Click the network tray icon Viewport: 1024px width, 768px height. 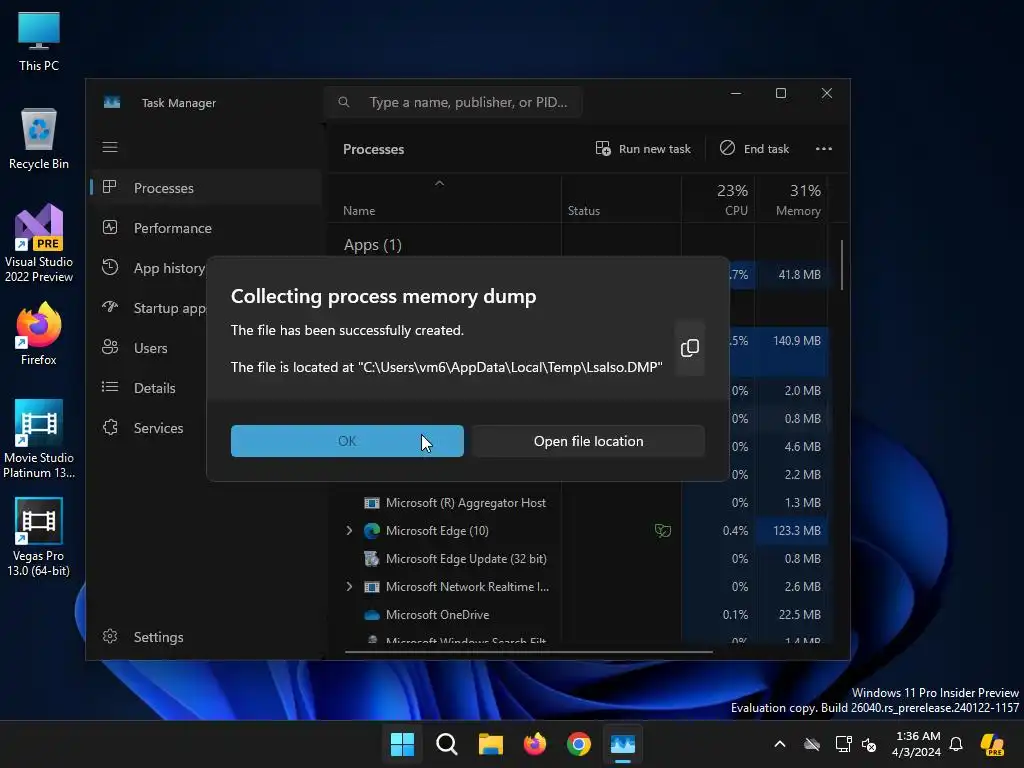click(x=843, y=744)
